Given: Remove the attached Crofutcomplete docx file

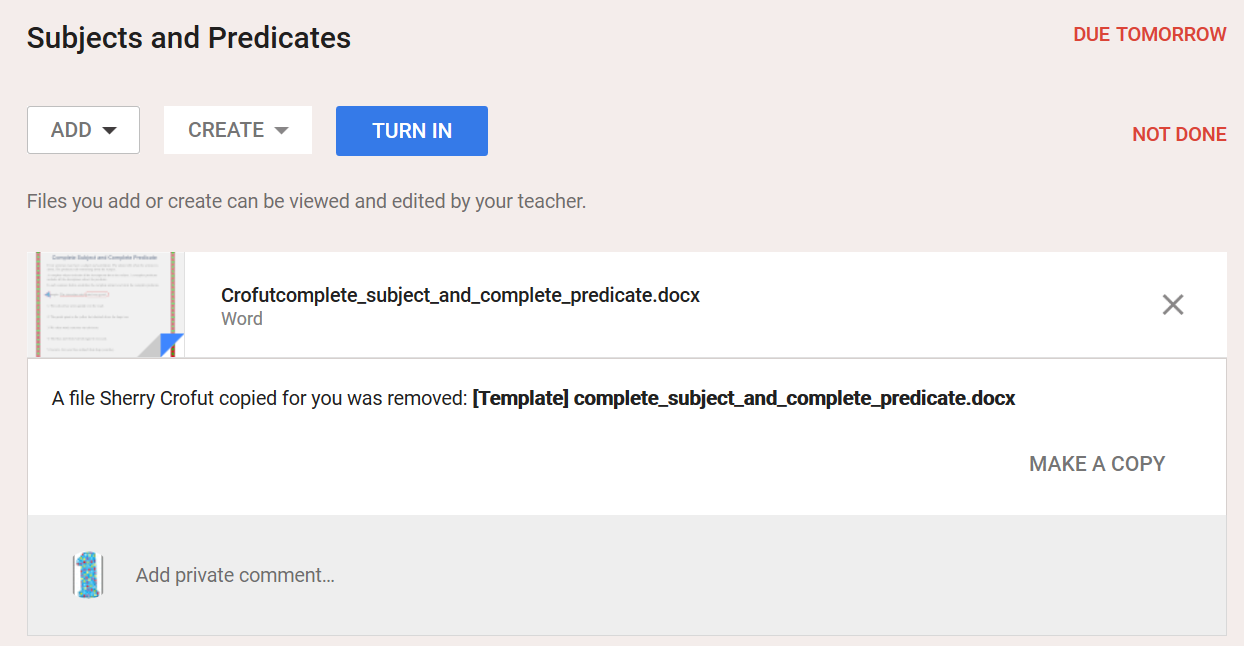Looking at the screenshot, I should tap(1173, 305).
